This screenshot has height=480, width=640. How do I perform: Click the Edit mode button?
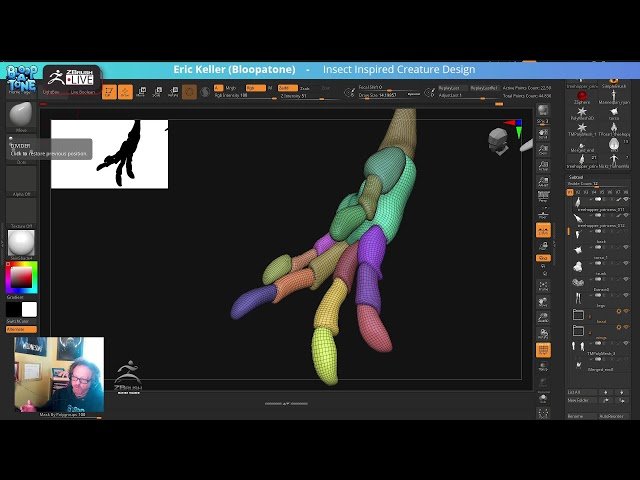point(109,91)
